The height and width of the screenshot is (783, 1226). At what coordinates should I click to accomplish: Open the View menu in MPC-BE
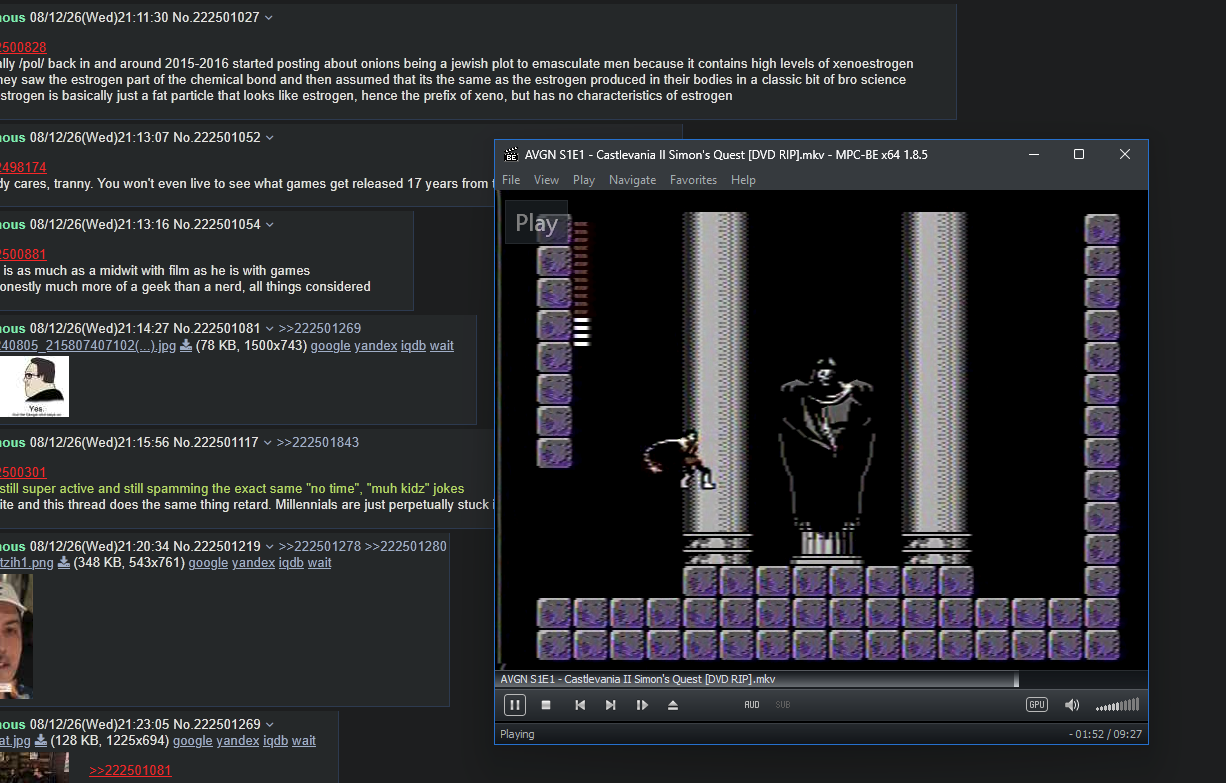pos(546,180)
